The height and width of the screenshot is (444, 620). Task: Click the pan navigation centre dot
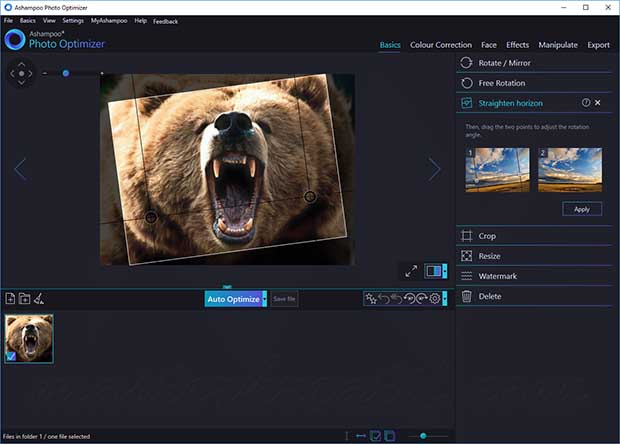point(21,74)
